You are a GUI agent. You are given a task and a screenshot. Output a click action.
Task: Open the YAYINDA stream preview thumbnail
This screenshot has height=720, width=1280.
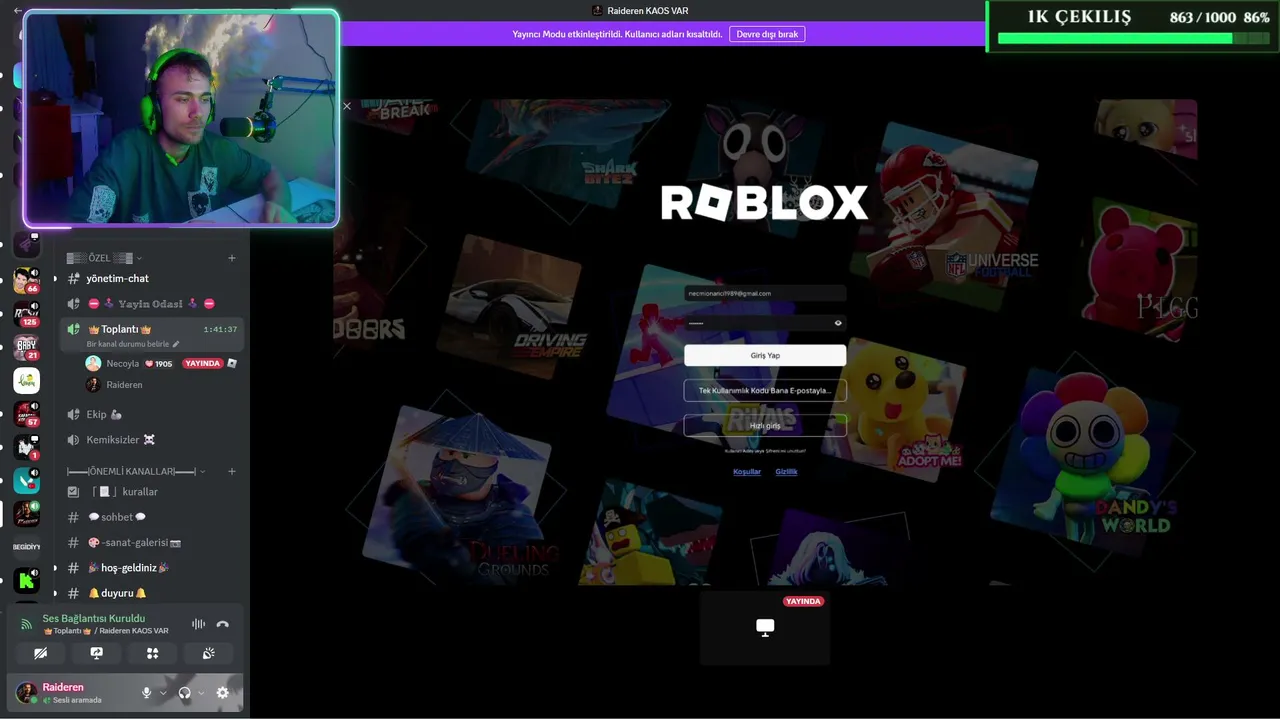coord(765,628)
